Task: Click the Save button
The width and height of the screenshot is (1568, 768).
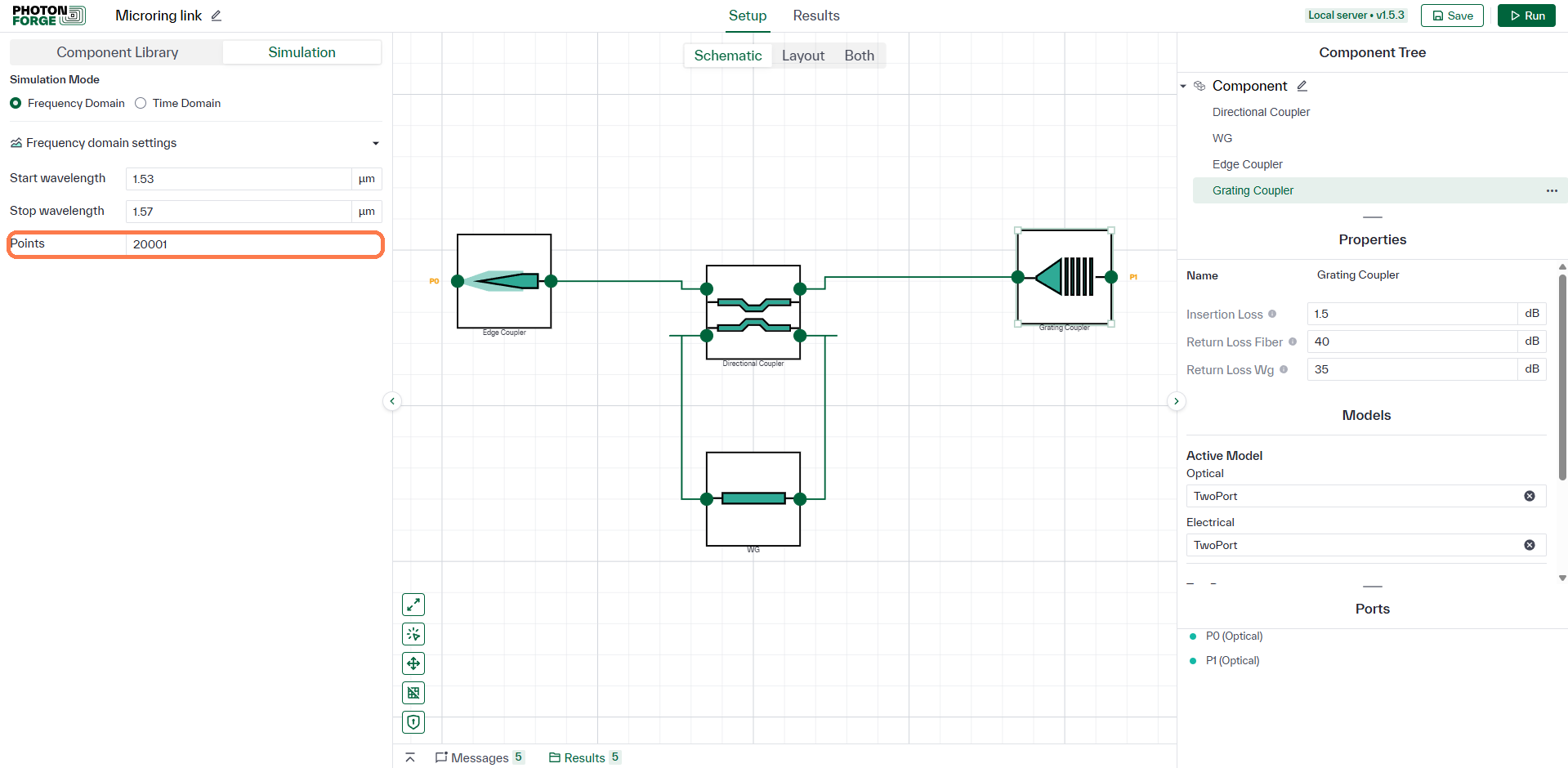Action: 1452,16
